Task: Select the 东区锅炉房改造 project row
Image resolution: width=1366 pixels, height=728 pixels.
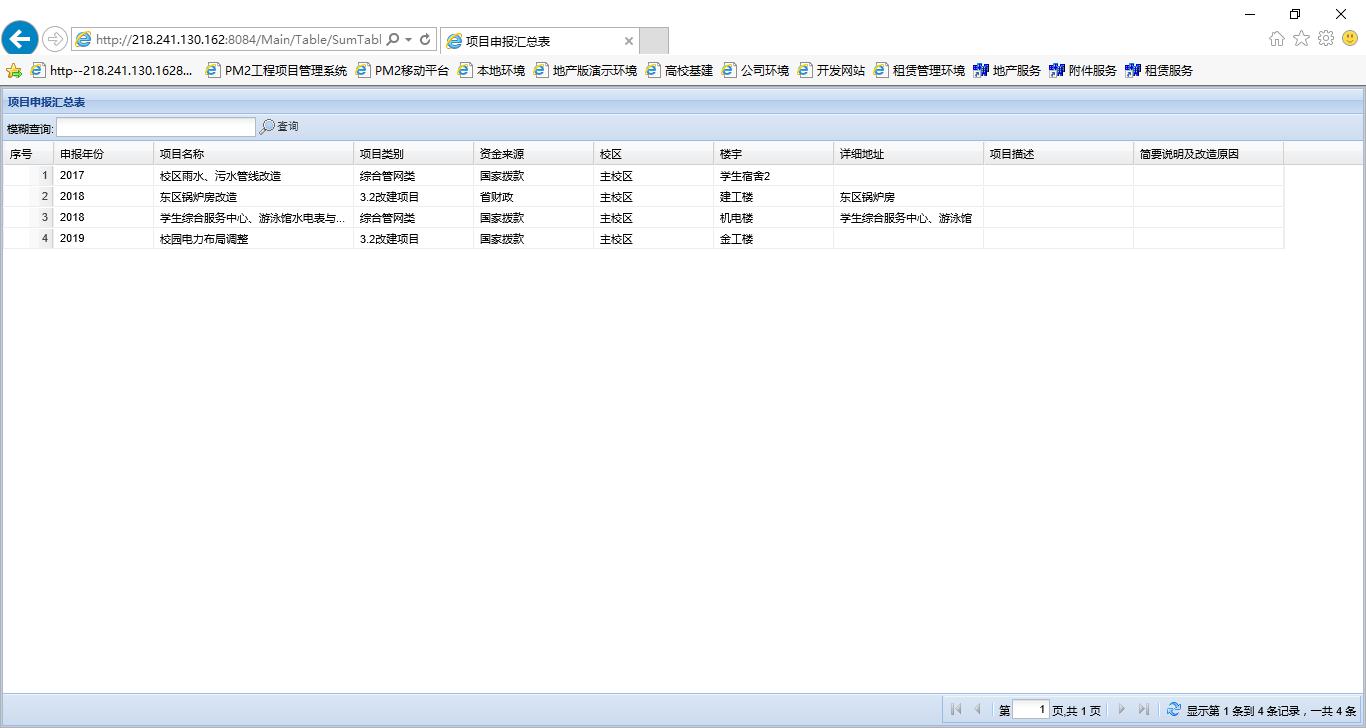Action: tap(198, 197)
